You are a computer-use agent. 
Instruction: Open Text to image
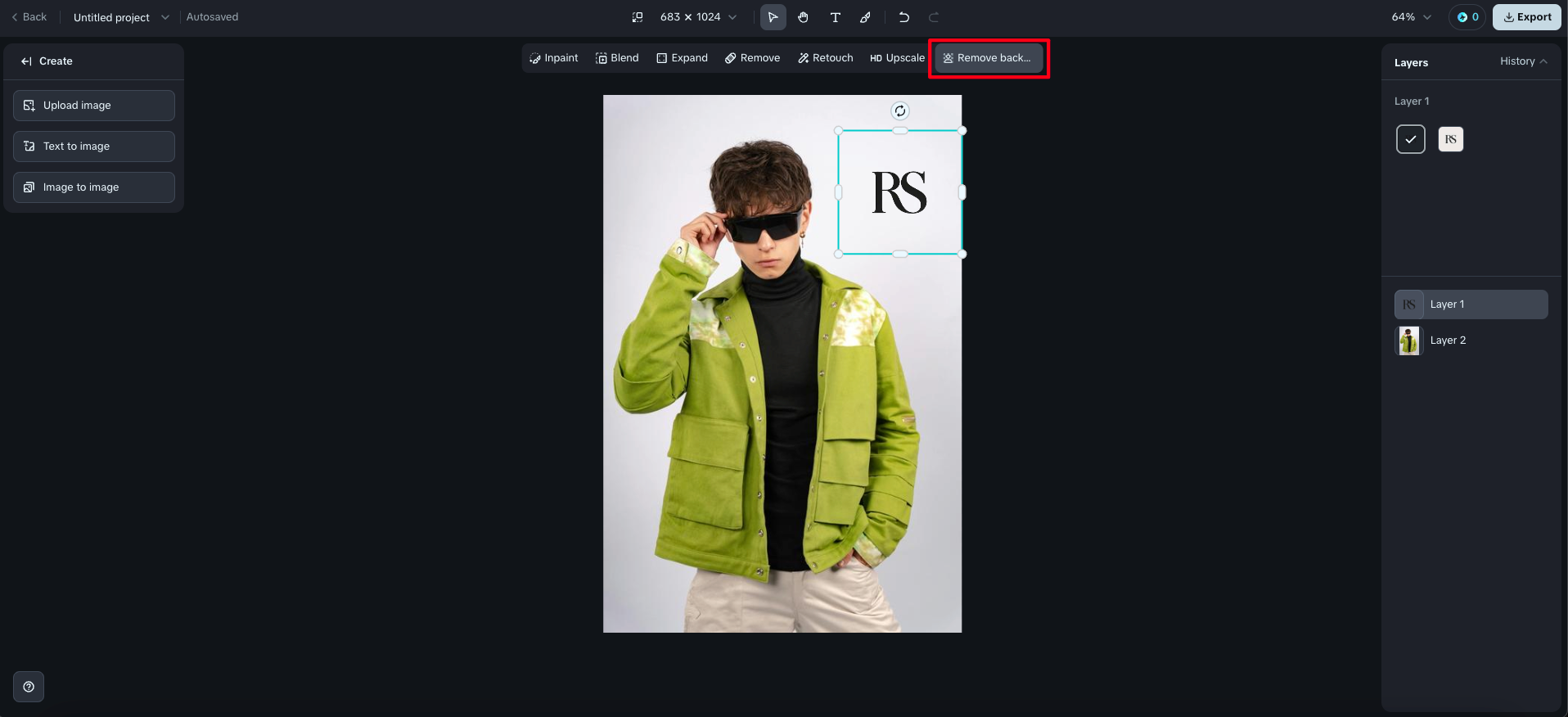94,147
